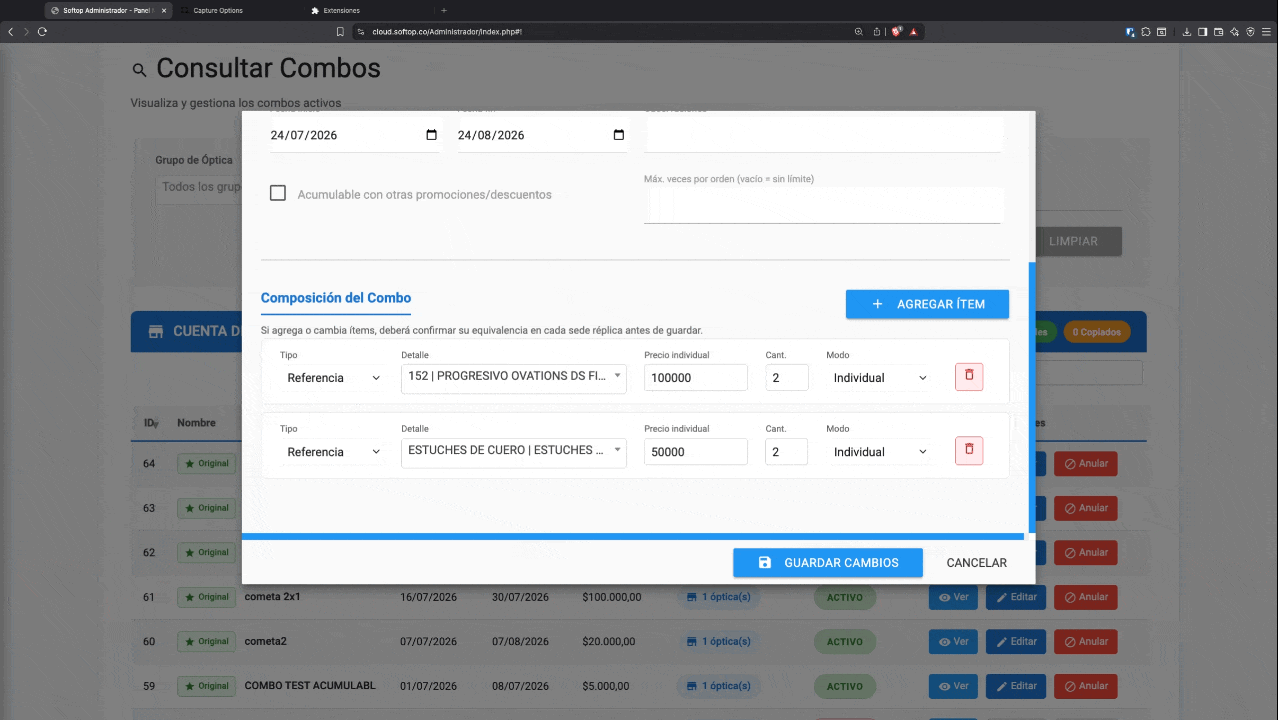Open Brave Shields icon in address bar
The image size is (1278, 720).
pyautogui.click(x=897, y=32)
